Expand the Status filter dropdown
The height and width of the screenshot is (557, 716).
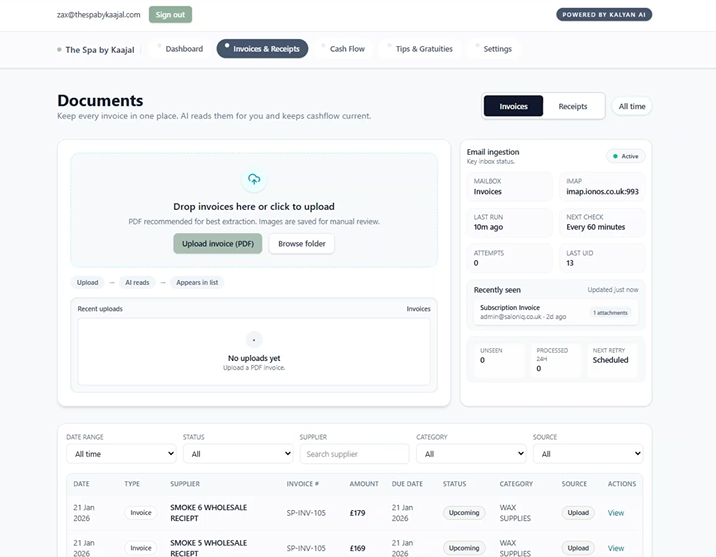(237, 454)
